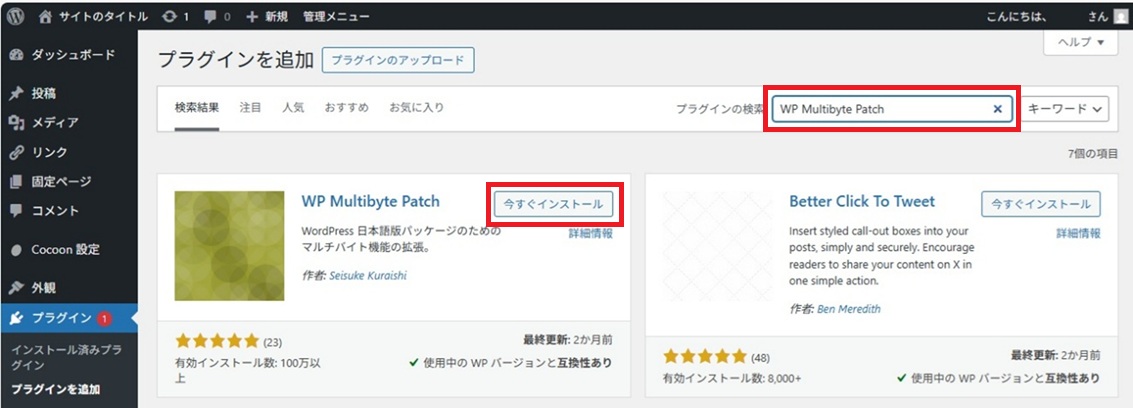
Task: Click the speech bubble icon beside コメント
Action: [x=17, y=211]
